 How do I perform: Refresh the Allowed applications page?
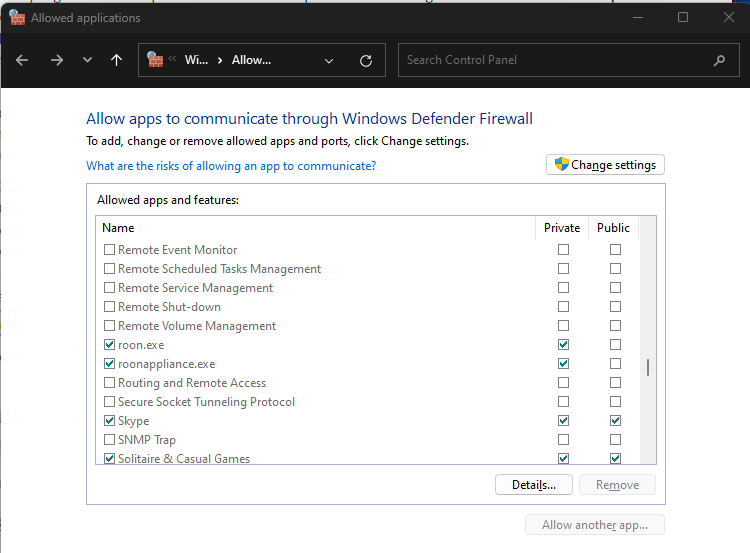click(x=366, y=61)
